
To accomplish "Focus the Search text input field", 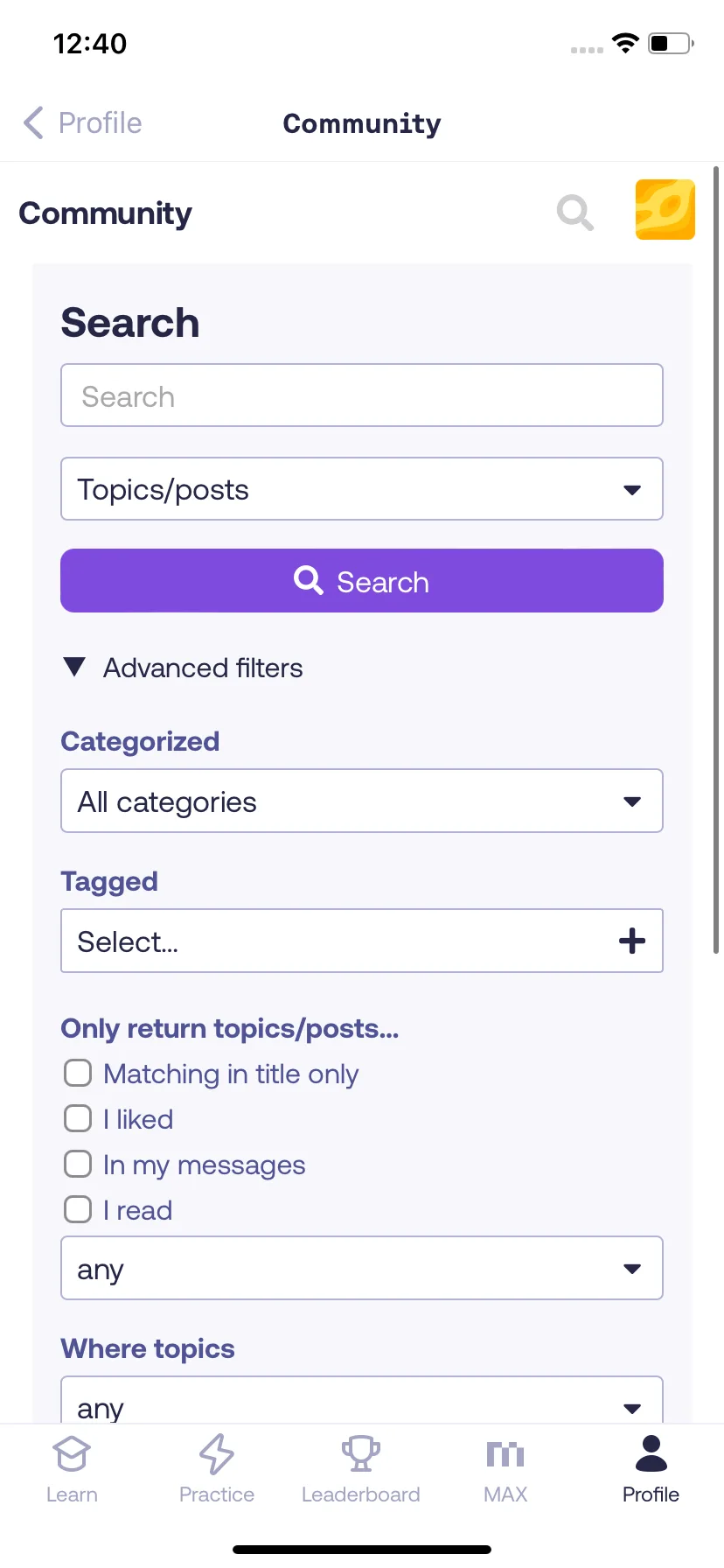I will (x=362, y=395).
